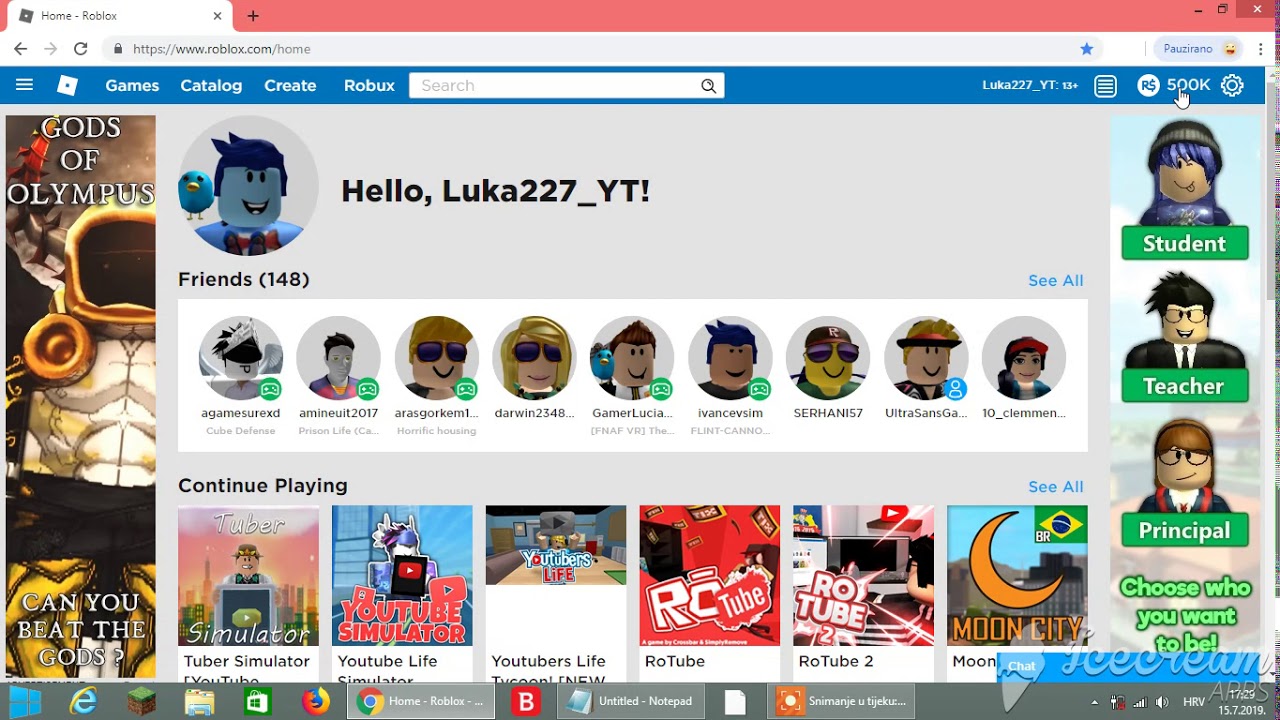Open the Create page
The image size is (1280, 720).
click(x=290, y=86)
